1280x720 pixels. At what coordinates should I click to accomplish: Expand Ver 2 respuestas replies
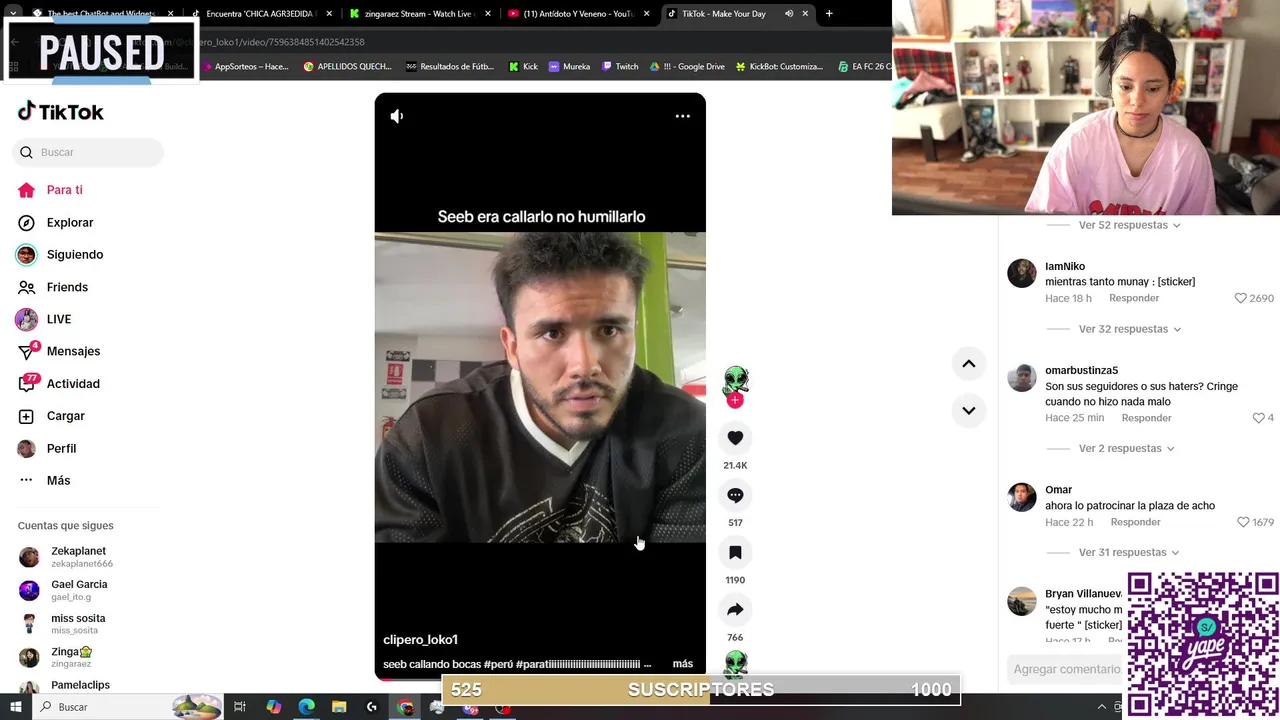[x=1126, y=449]
